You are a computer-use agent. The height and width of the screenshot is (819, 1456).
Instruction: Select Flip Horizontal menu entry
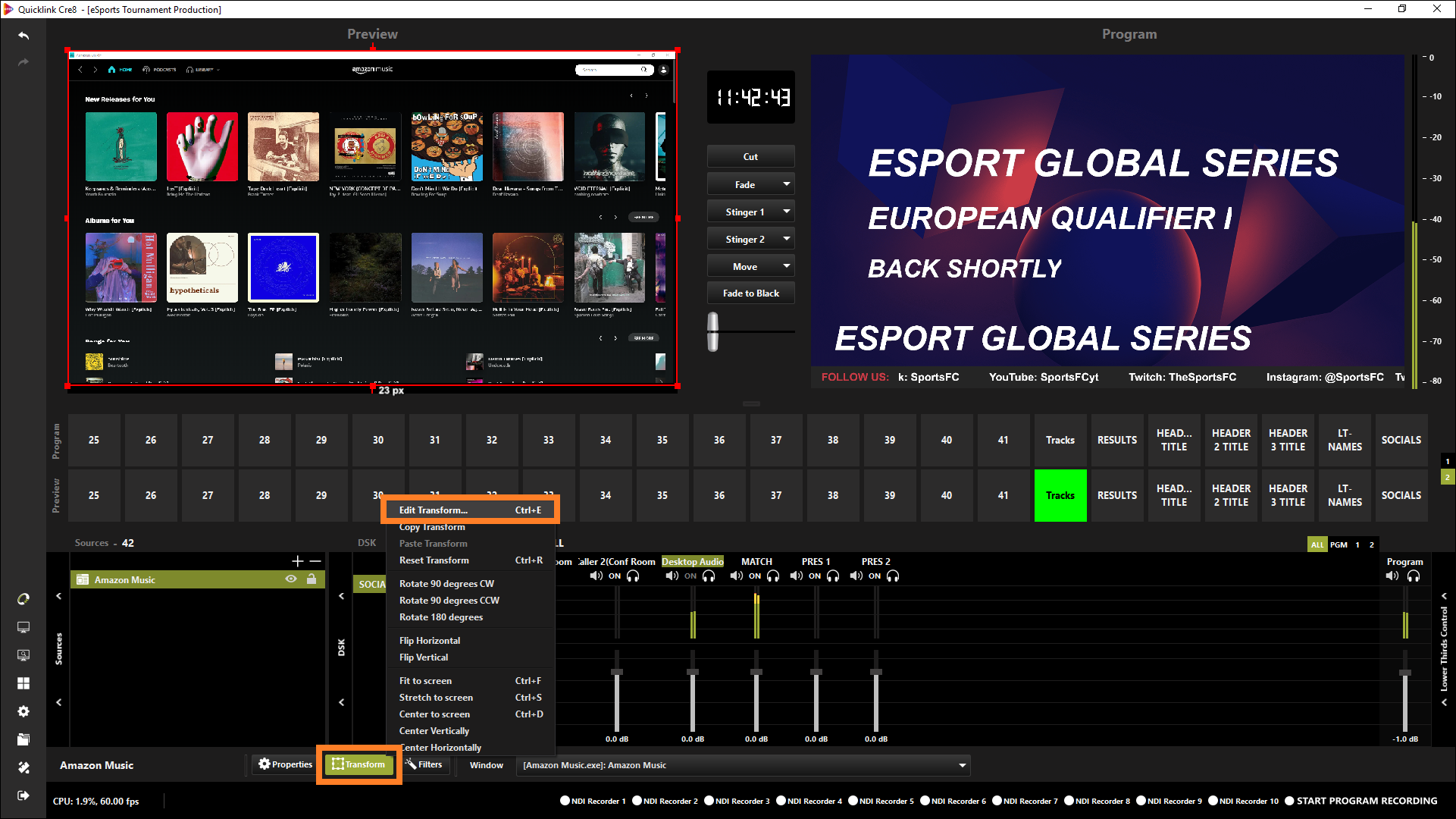click(x=470, y=641)
